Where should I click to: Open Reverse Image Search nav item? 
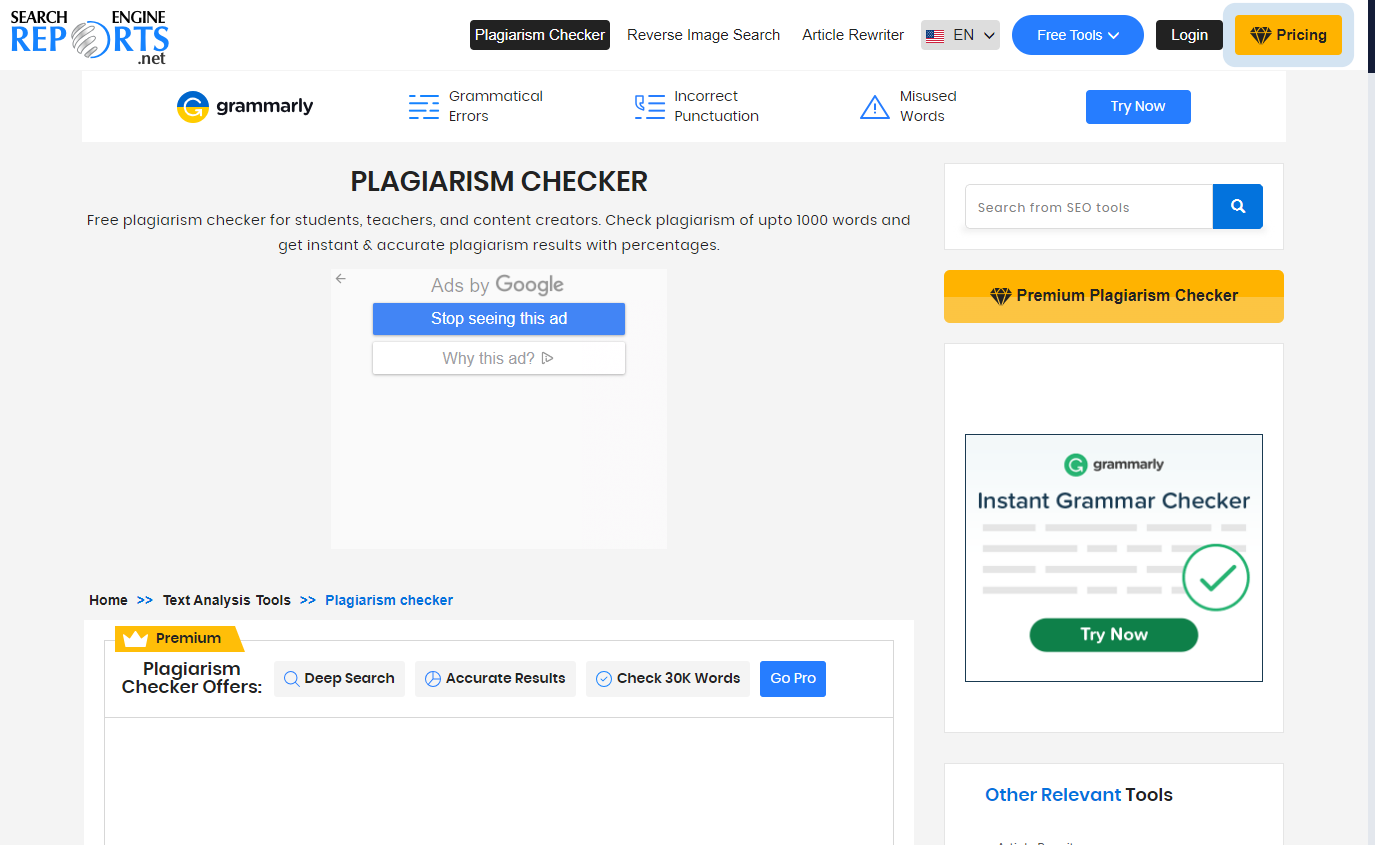tap(704, 35)
